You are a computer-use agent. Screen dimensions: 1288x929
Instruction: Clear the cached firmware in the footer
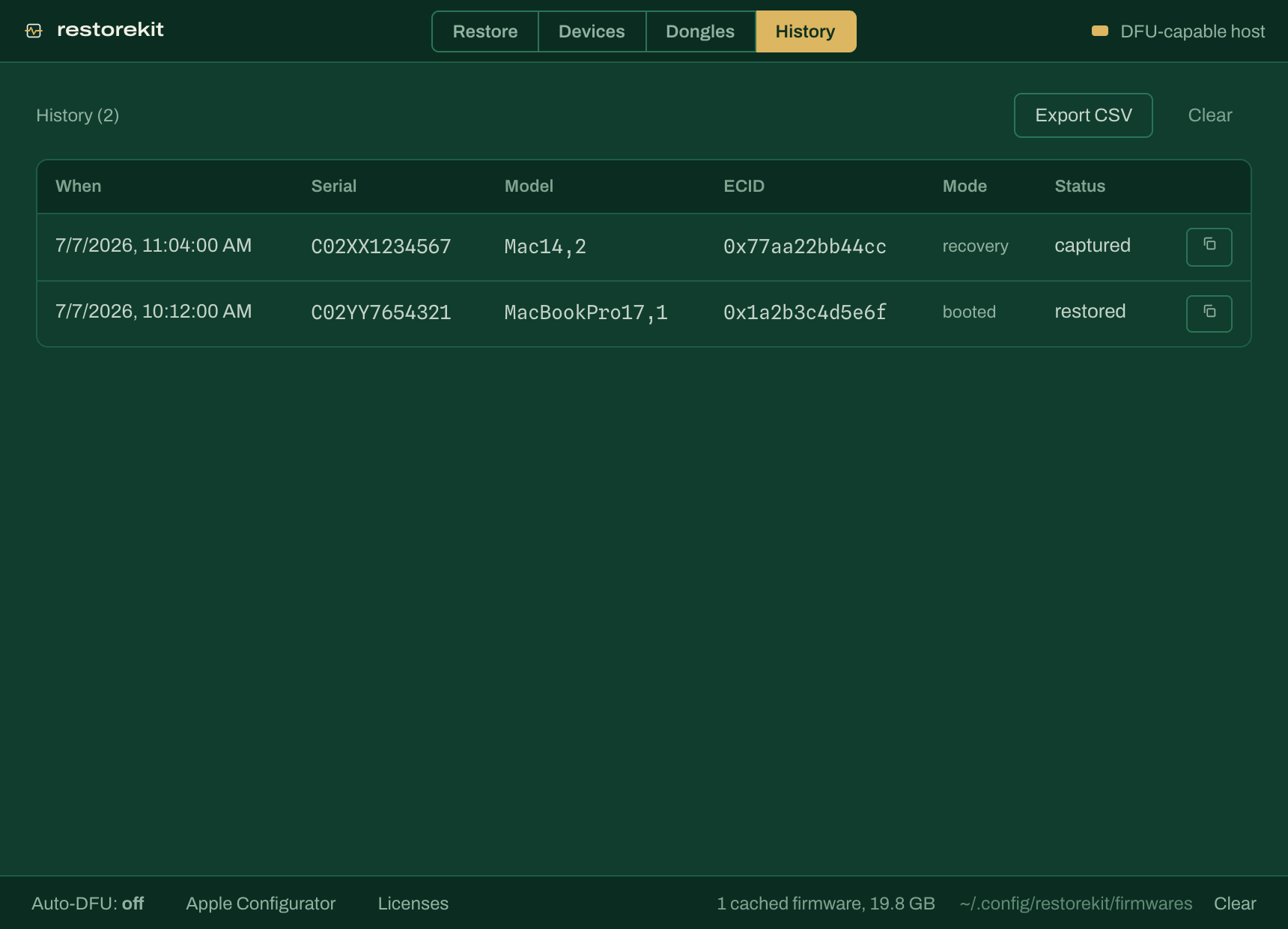(x=1235, y=904)
